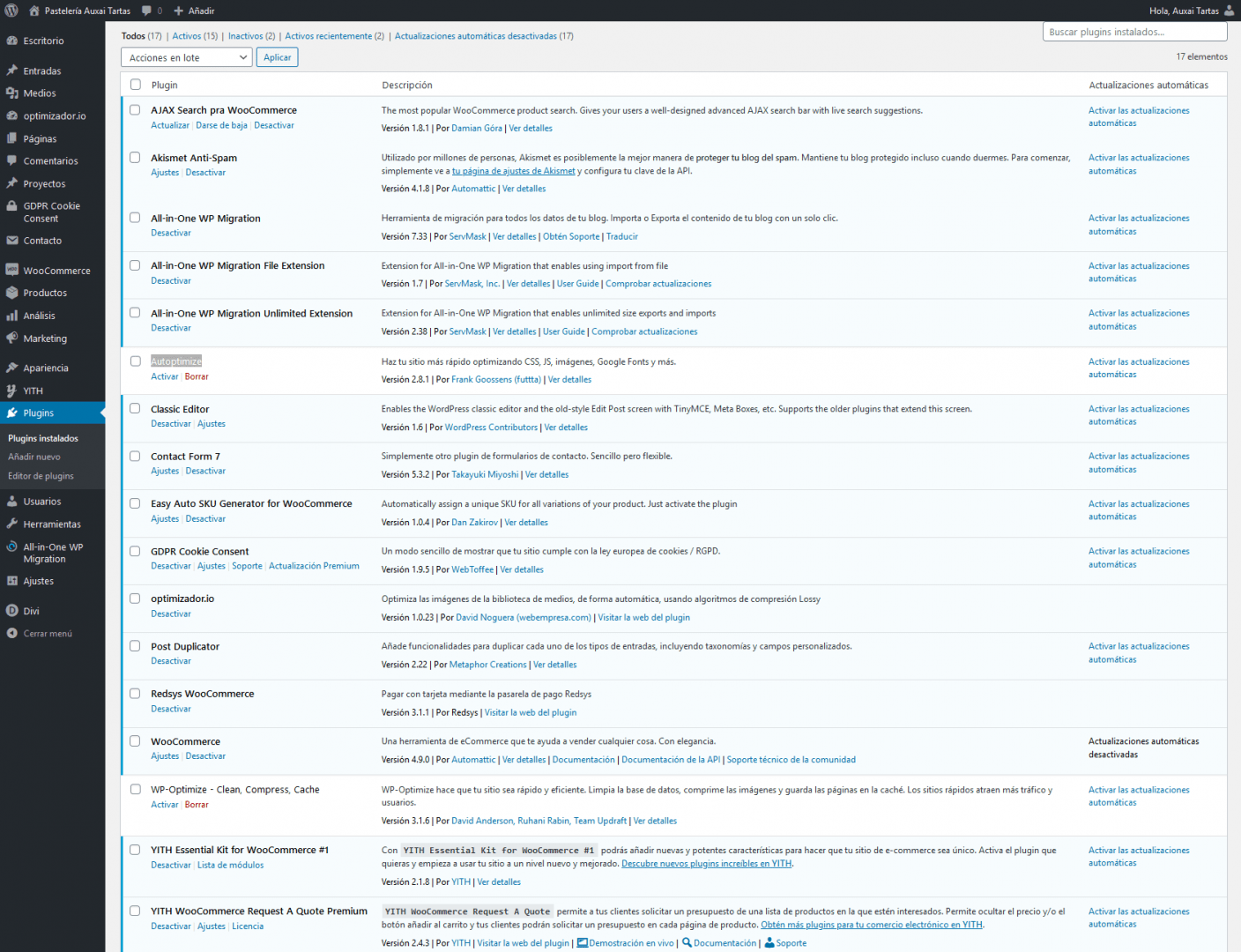Viewport: 1241px width, 952px height.
Task: Select the Classic Editor checkbox
Action: pos(135,409)
